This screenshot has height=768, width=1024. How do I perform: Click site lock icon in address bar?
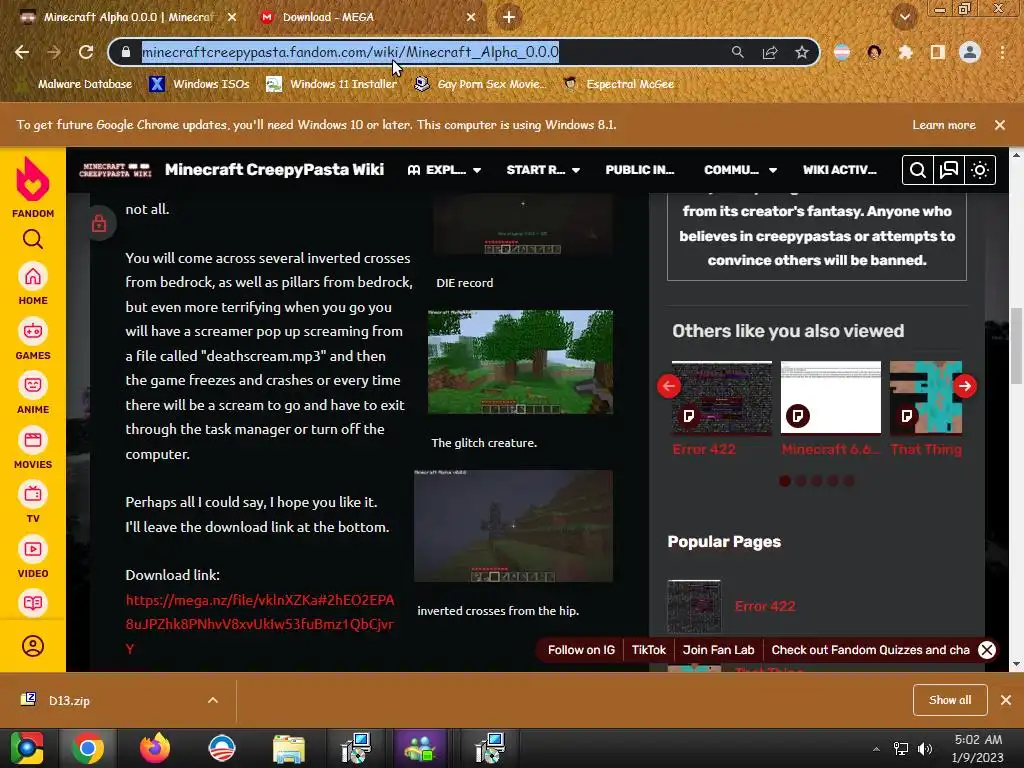[x=127, y=52]
